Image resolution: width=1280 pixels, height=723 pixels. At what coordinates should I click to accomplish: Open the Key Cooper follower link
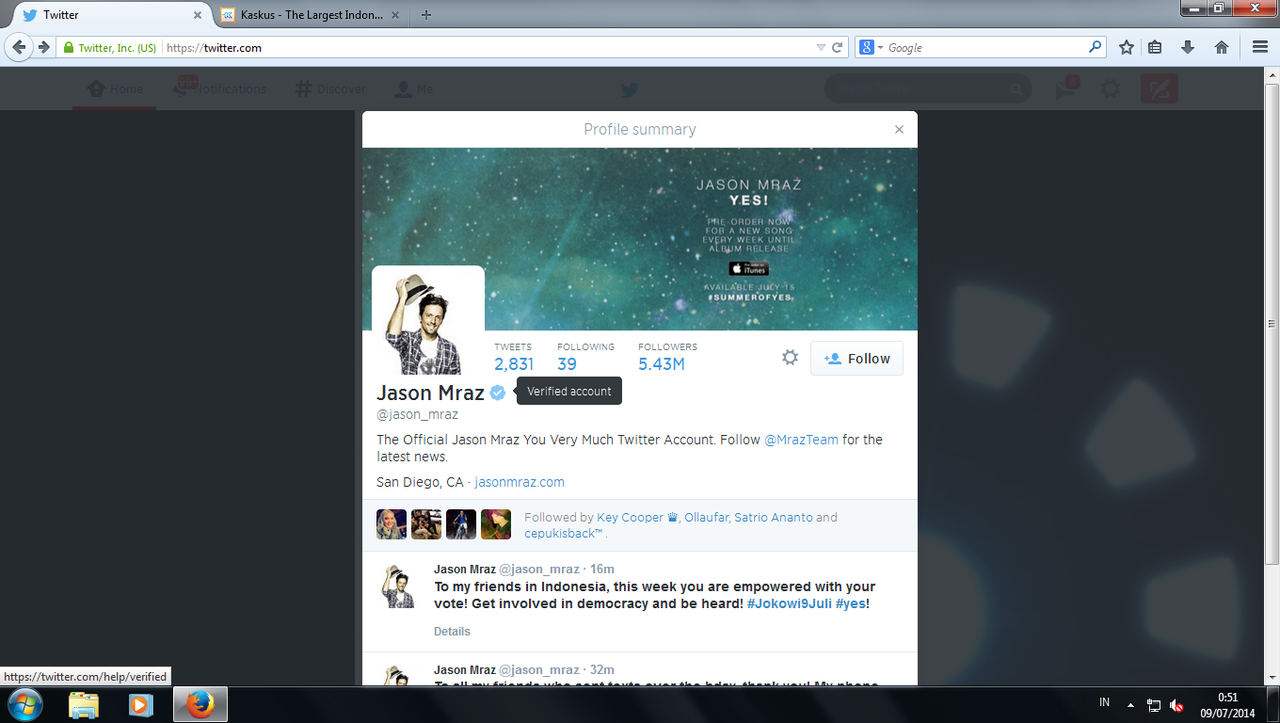[638, 517]
